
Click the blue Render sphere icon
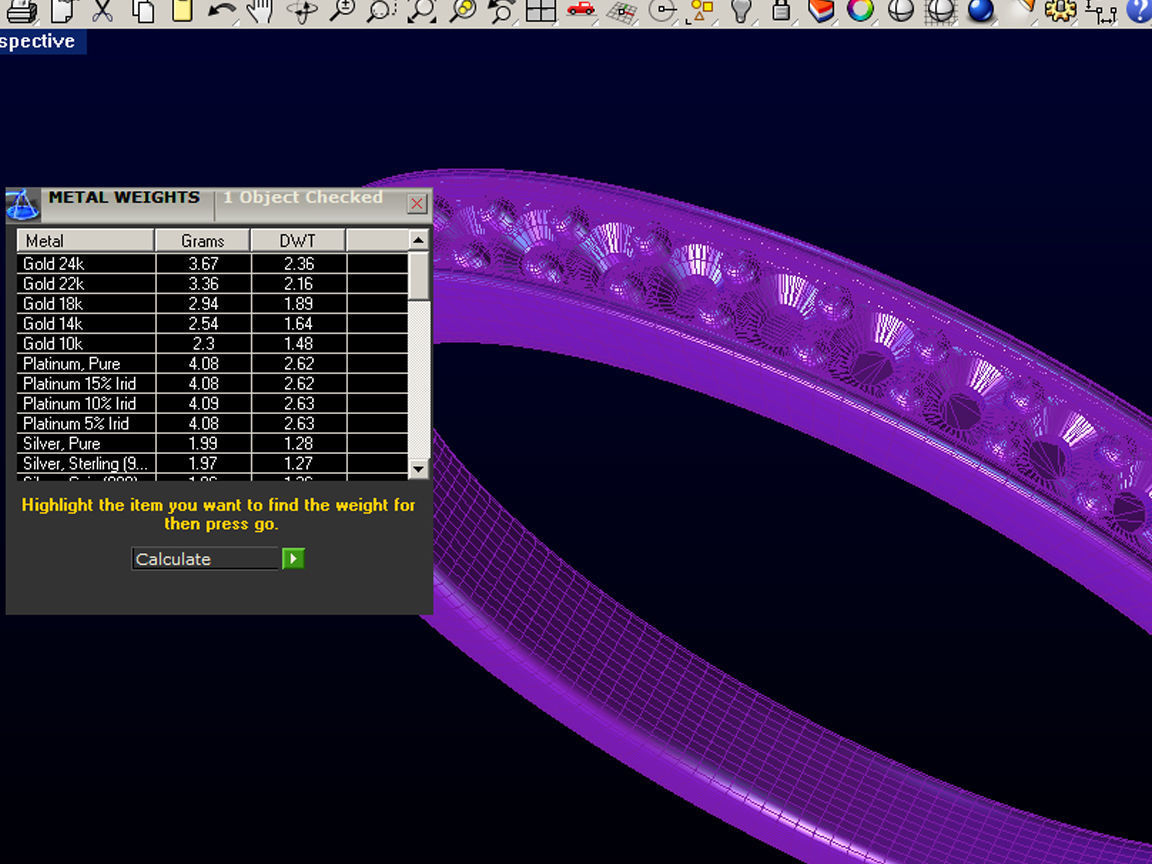tap(981, 10)
